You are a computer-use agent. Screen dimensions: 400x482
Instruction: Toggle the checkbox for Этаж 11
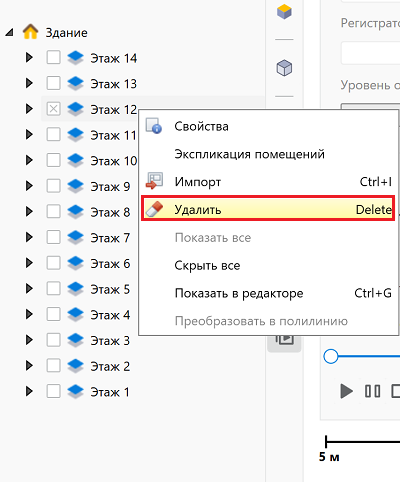[x=53, y=134]
